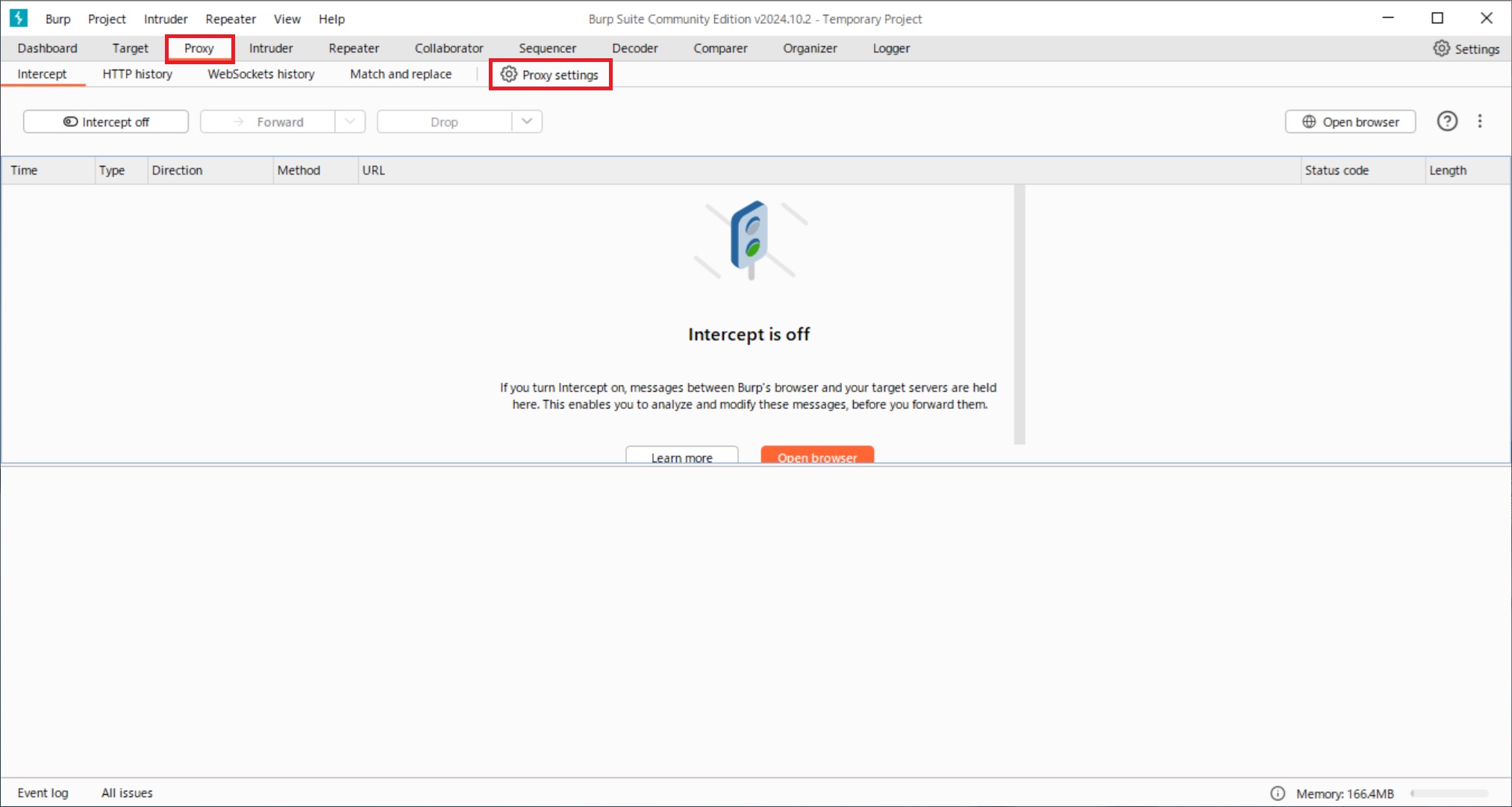This screenshot has width=1512, height=807.
Task: Click the help question mark icon
Action: (x=1447, y=121)
